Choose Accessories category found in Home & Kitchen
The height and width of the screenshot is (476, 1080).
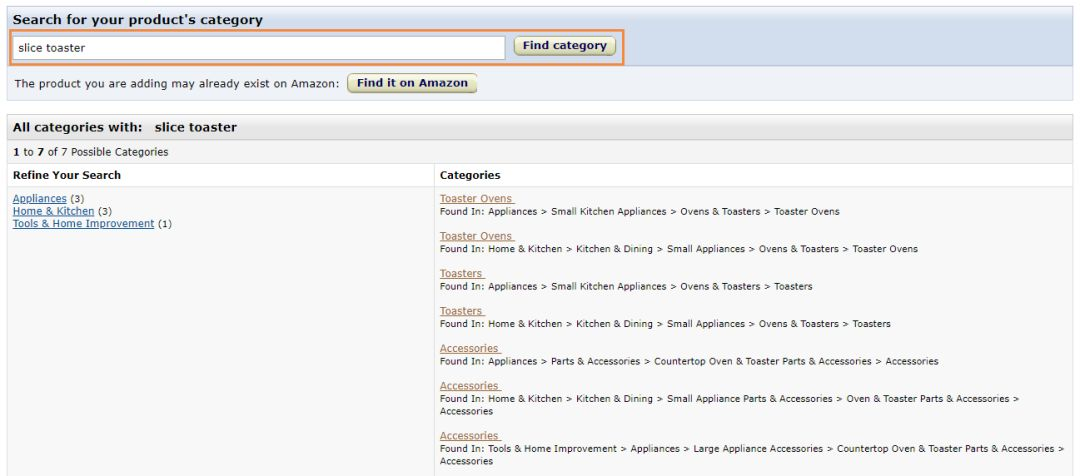click(x=469, y=386)
